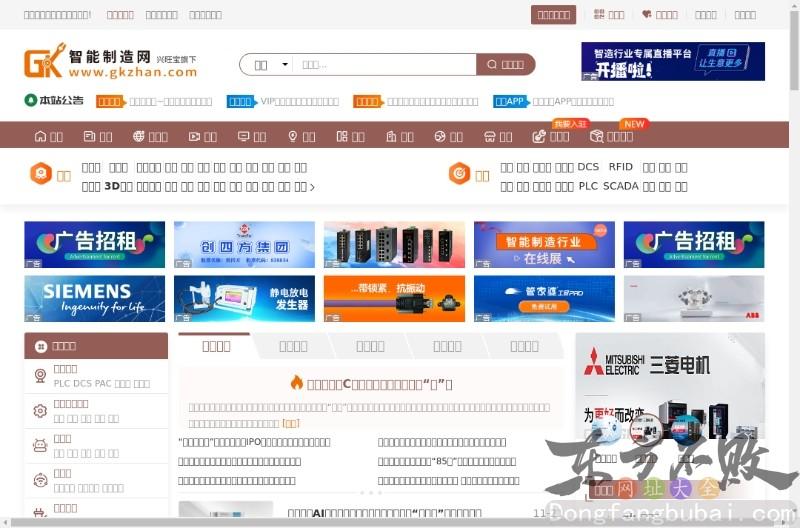
Task: Open the electrostatic discharge generator banner
Action: [x=244, y=299]
